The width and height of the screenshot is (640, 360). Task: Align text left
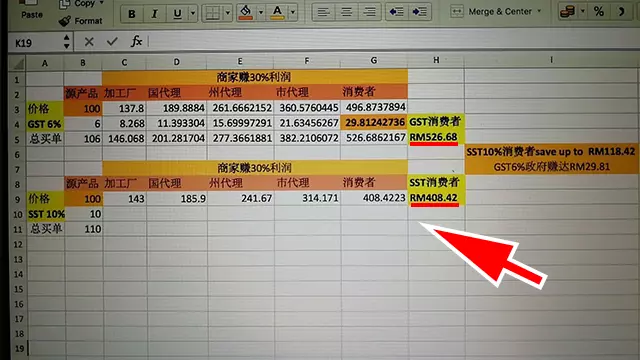click(324, 12)
